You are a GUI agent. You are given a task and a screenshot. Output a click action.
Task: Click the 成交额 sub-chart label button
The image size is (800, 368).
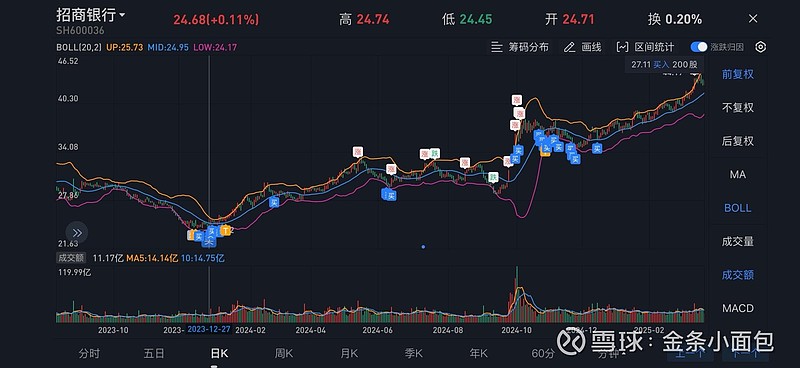pyautogui.click(x=71, y=258)
